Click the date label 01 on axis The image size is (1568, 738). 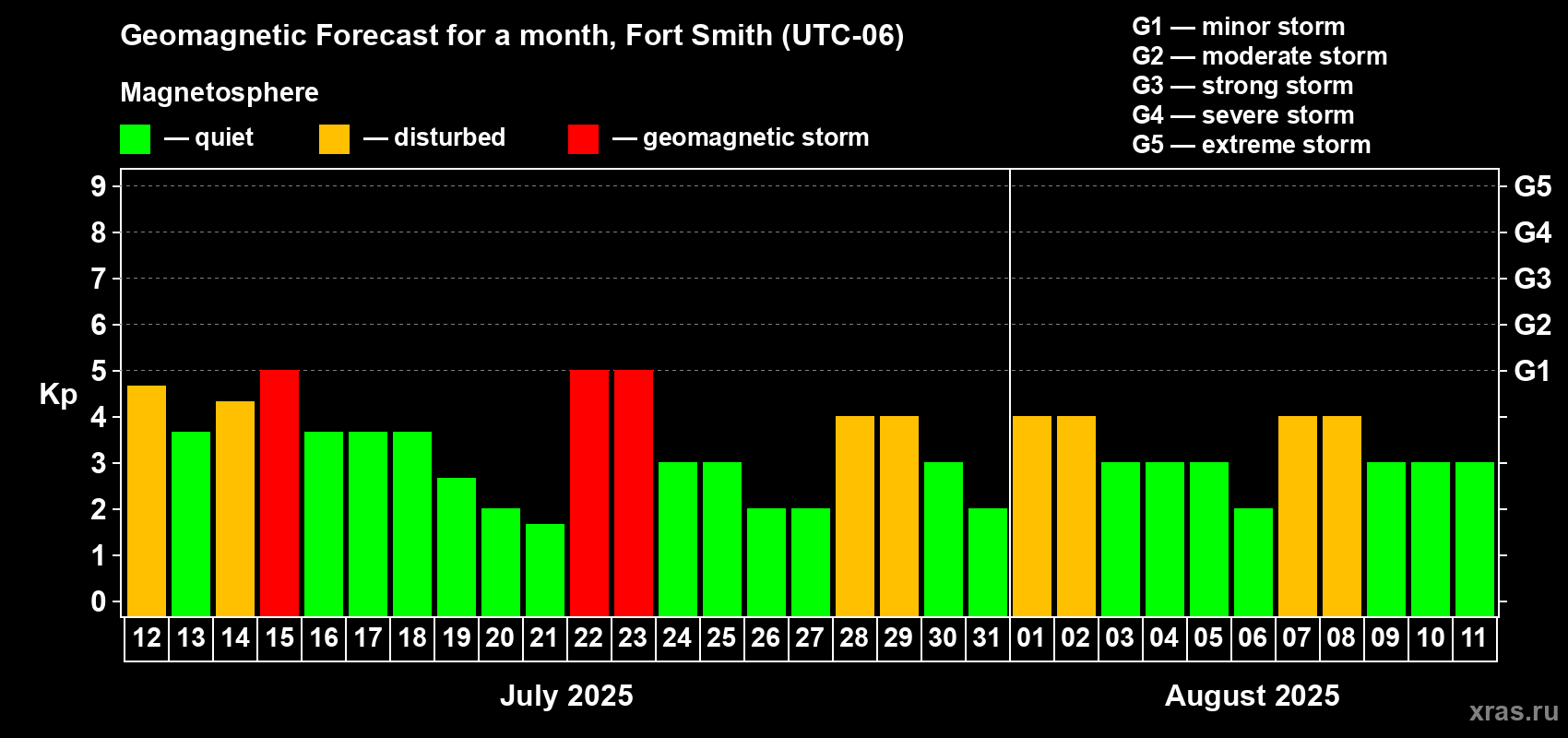(x=1032, y=638)
